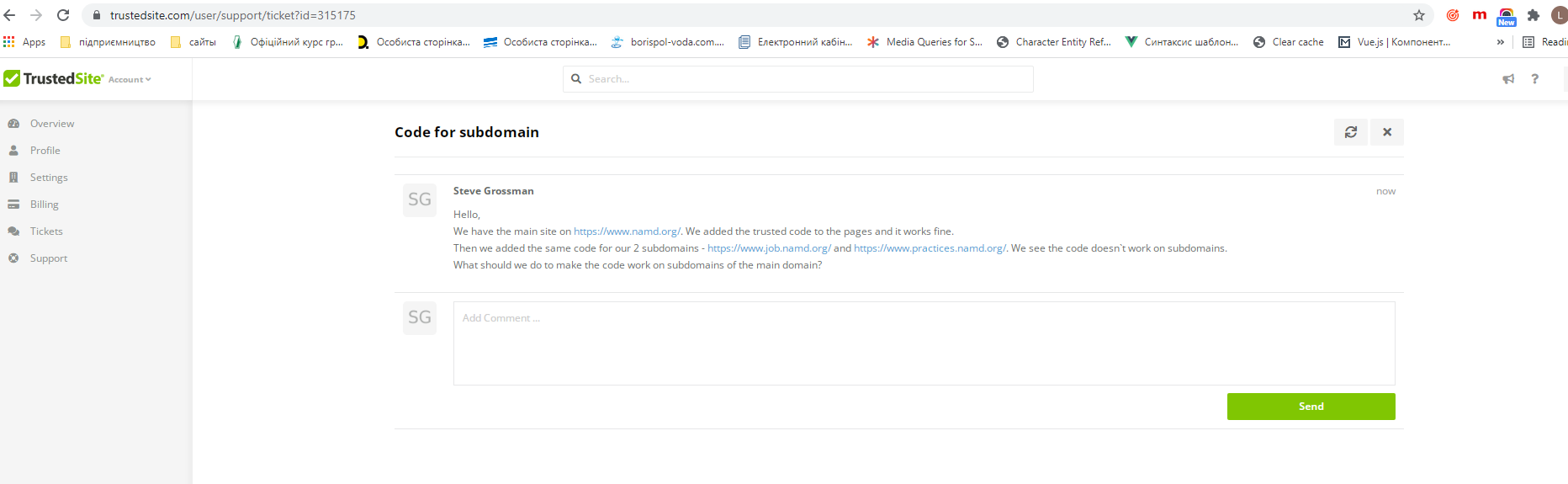The image size is (1568, 484).
Task: Show more bookmarks via the chevron
Action: pyautogui.click(x=1500, y=42)
